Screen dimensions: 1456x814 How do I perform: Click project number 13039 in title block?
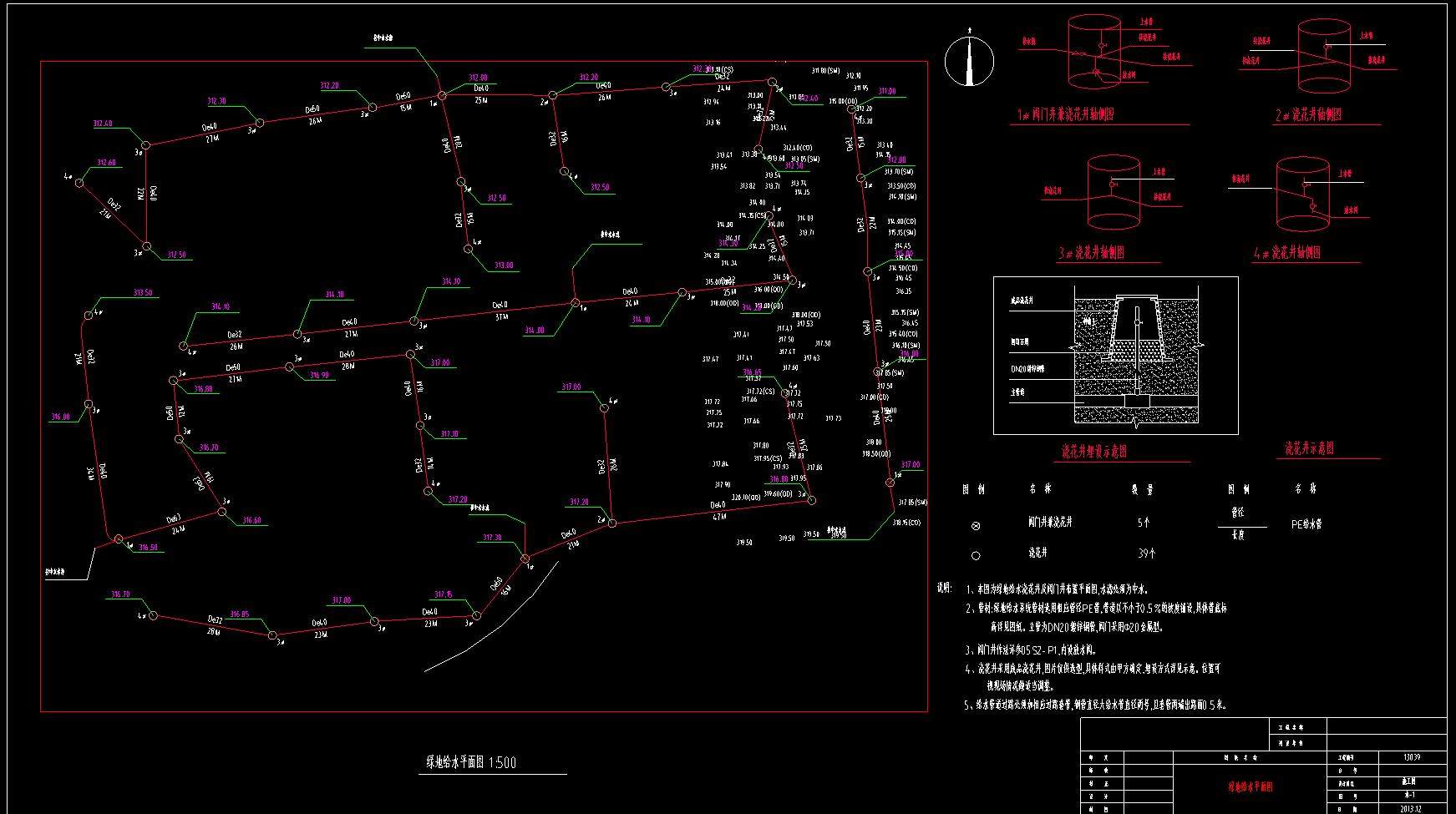(1412, 757)
